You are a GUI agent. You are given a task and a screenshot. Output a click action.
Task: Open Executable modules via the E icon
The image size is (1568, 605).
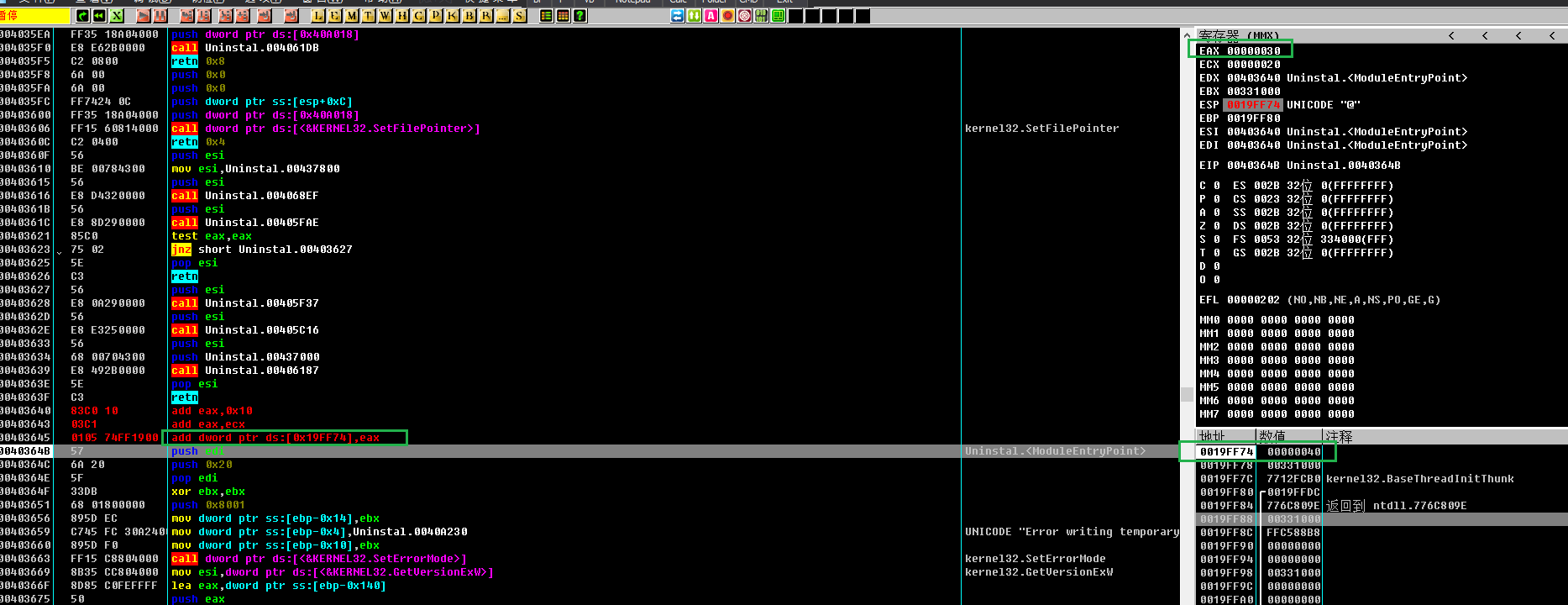(x=335, y=16)
